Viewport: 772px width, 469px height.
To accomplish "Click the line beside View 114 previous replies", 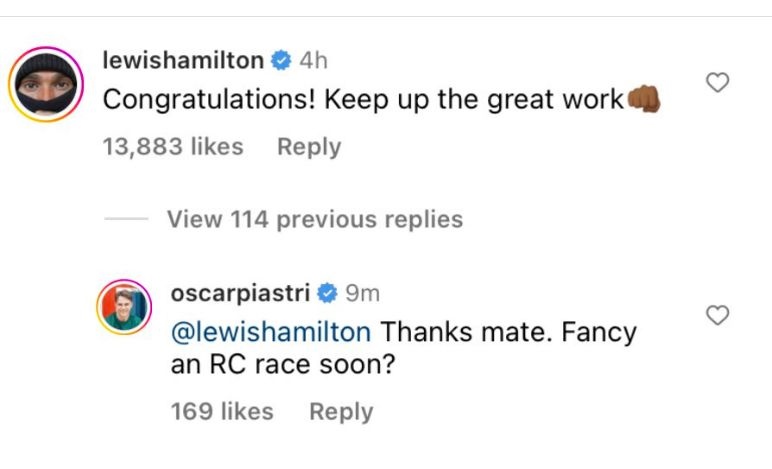I will point(125,220).
